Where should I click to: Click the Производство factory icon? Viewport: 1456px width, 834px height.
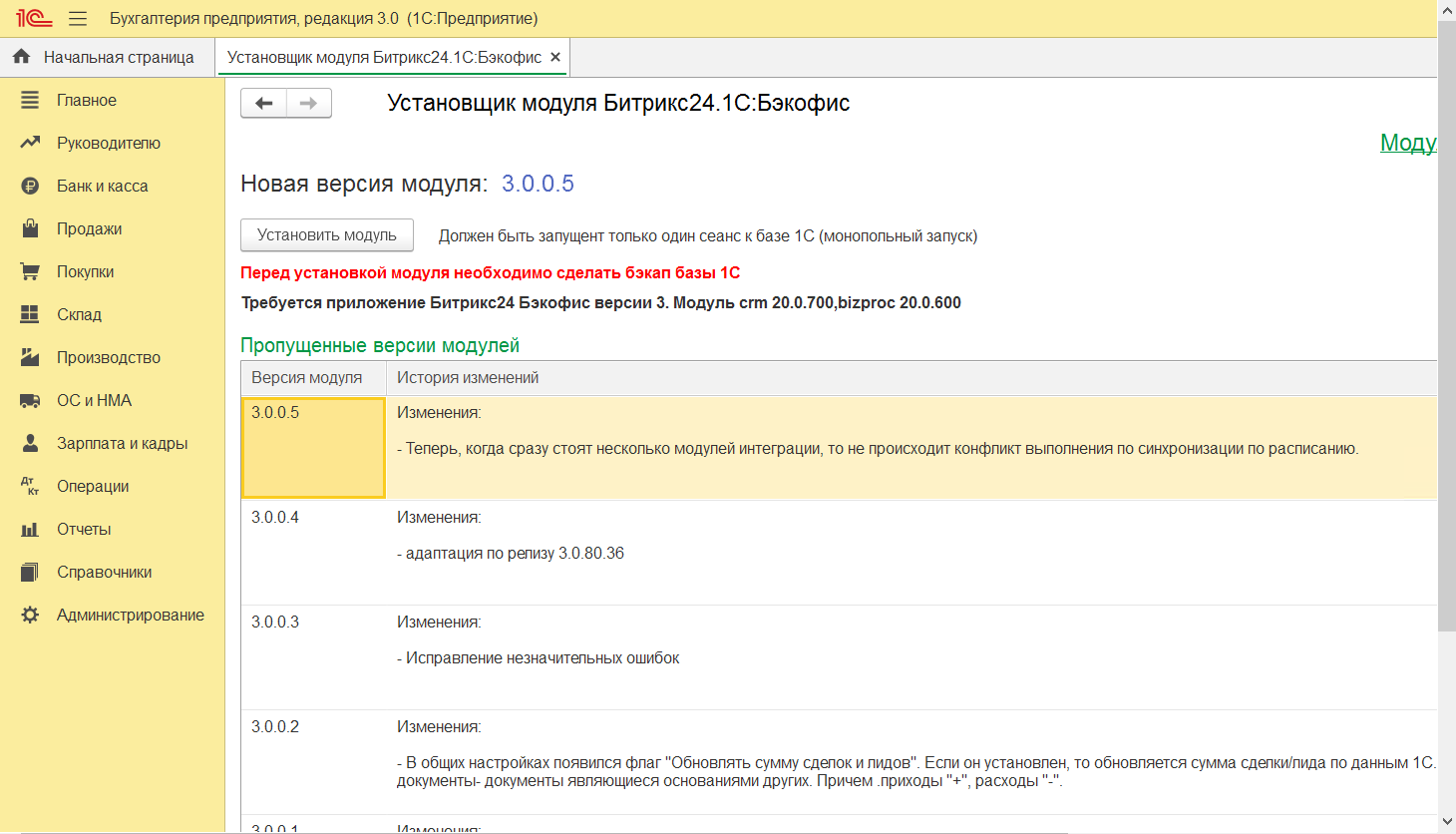(30, 357)
